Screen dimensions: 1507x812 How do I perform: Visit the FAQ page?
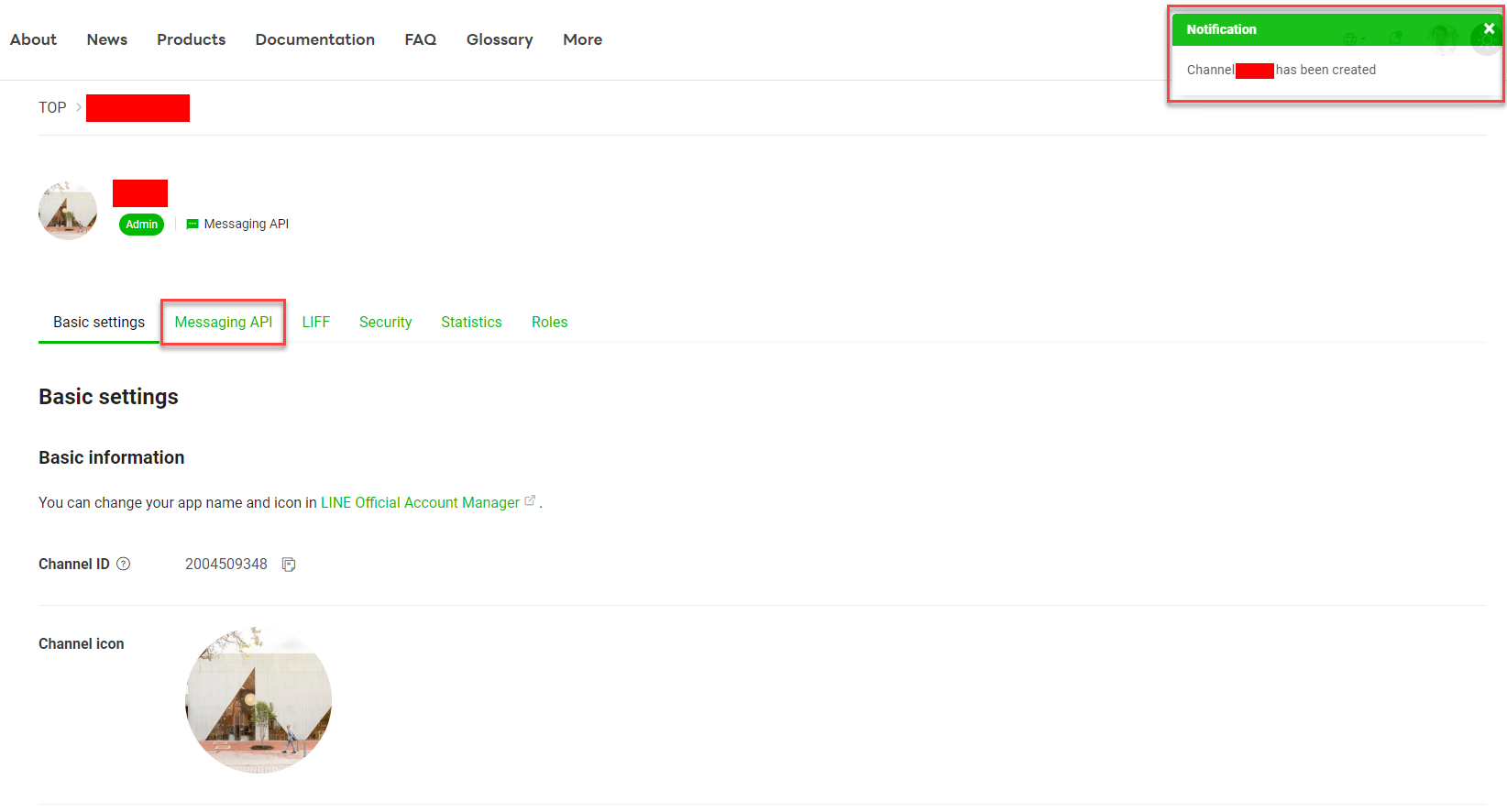[x=421, y=39]
